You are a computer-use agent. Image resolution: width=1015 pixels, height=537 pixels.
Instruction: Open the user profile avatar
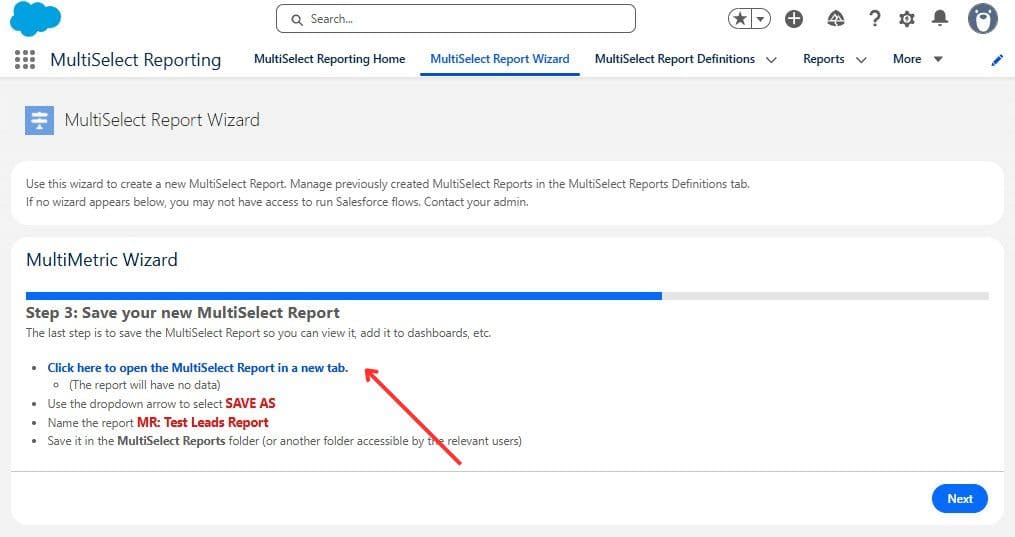(983, 19)
